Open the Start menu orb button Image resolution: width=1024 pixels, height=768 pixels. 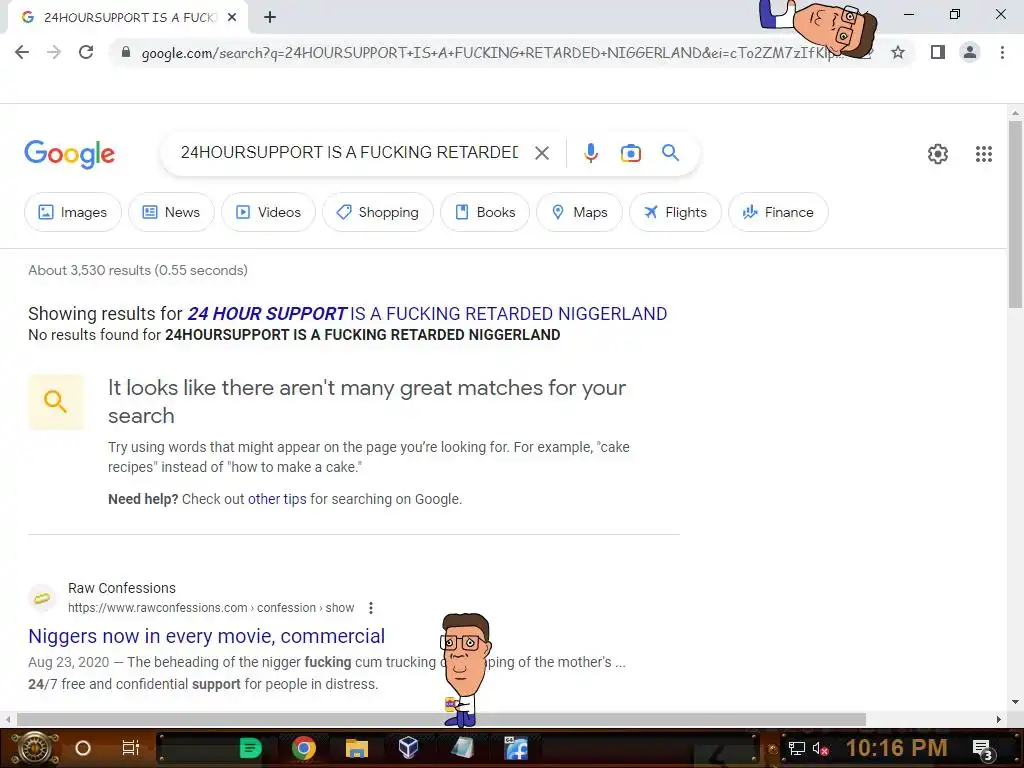[34, 748]
